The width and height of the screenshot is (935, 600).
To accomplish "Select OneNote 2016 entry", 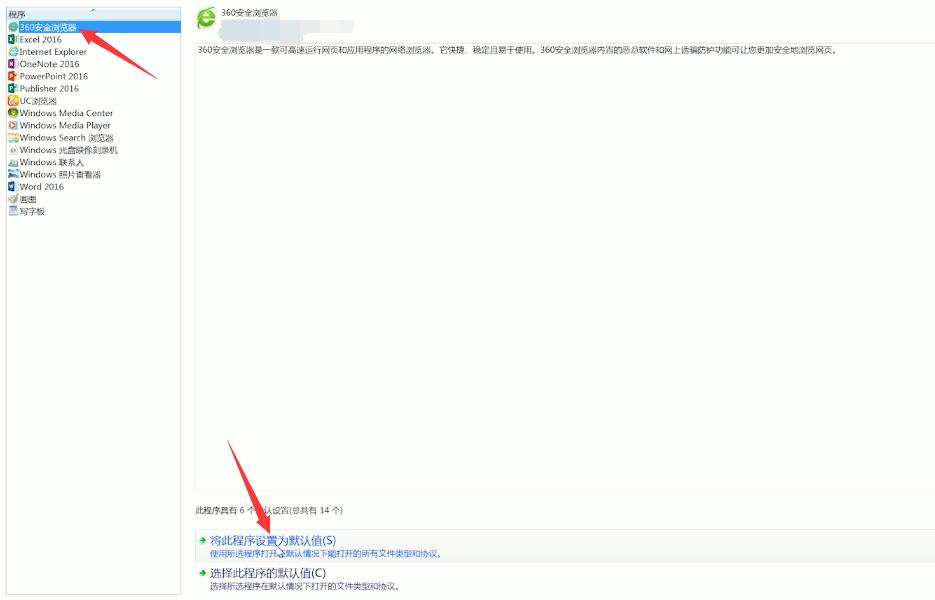I will click(x=49, y=64).
